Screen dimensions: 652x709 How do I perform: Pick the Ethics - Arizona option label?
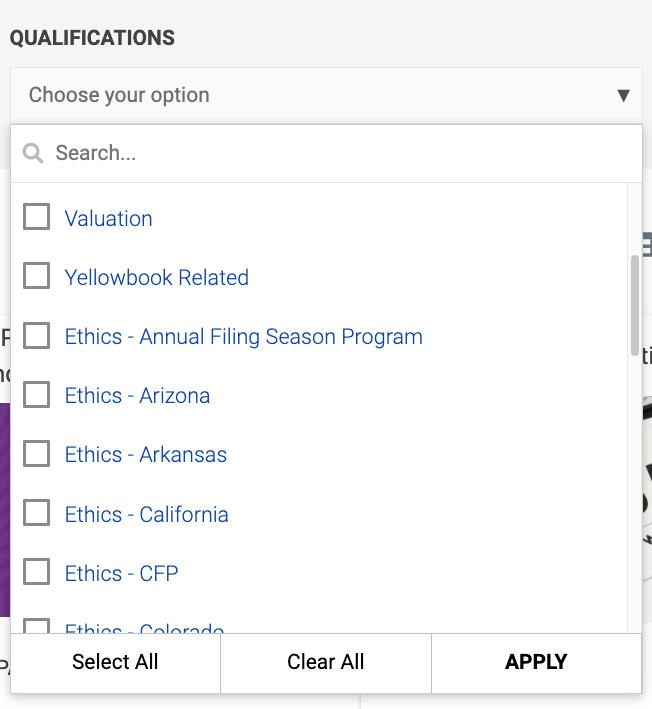pyautogui.click(x=137, y=396)
